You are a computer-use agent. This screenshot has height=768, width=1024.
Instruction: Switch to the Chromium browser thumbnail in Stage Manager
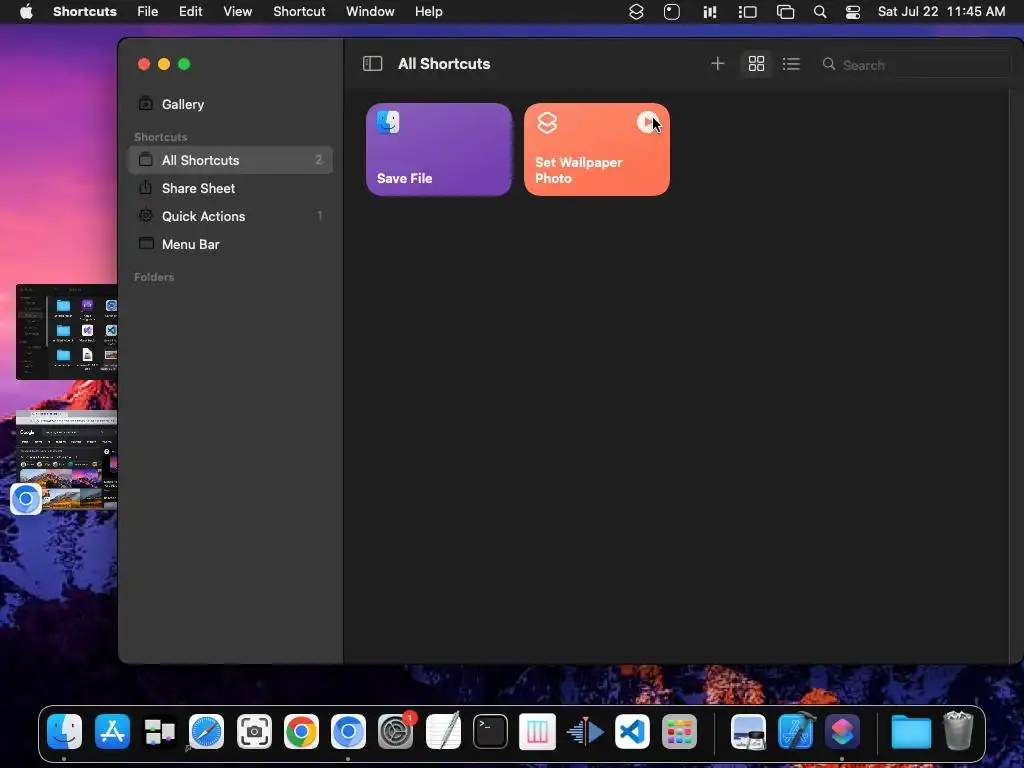(67, 460)
